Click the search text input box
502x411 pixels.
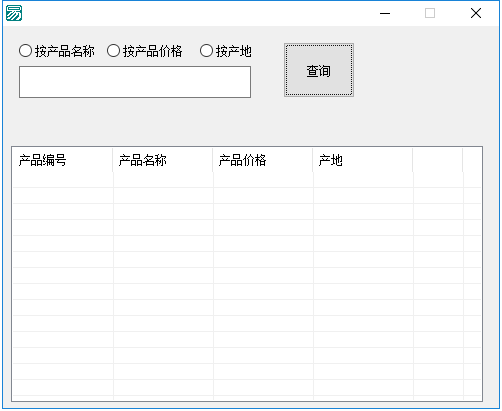point(135,82)
